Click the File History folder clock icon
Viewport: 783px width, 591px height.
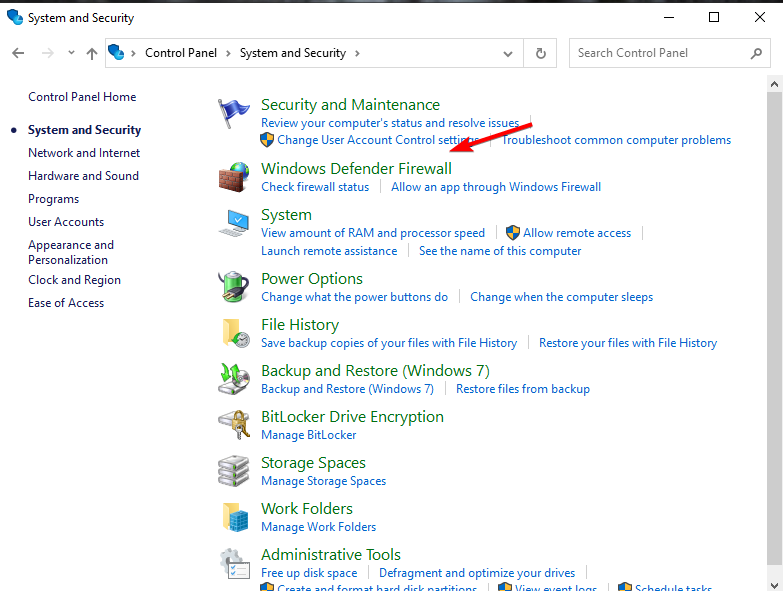pyautogui.click(x=236, y=333)
